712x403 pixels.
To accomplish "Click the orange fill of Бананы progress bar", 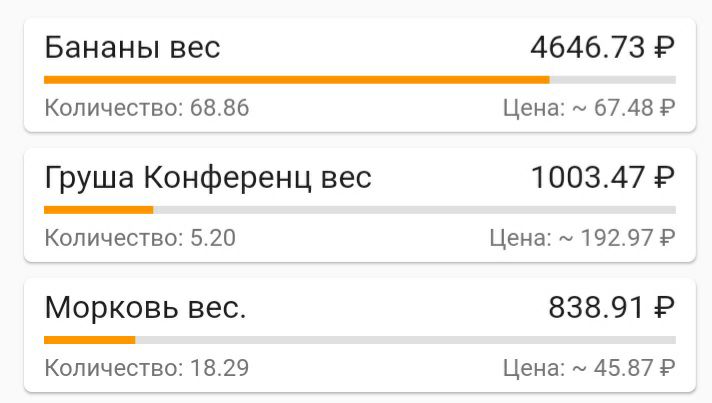I will [296, 80].
